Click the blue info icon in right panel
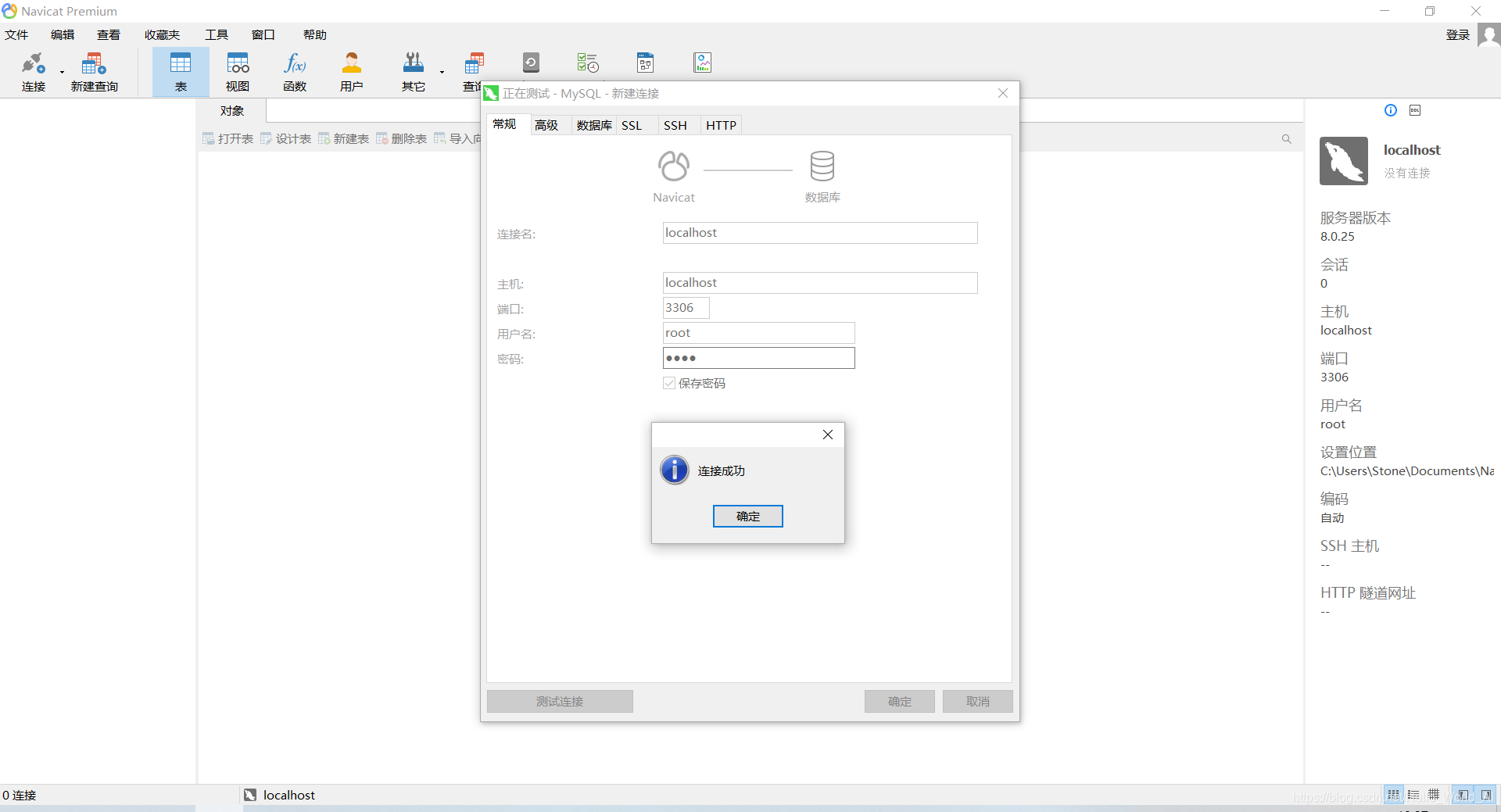 pyautogui.click(x=1391, y=110)
